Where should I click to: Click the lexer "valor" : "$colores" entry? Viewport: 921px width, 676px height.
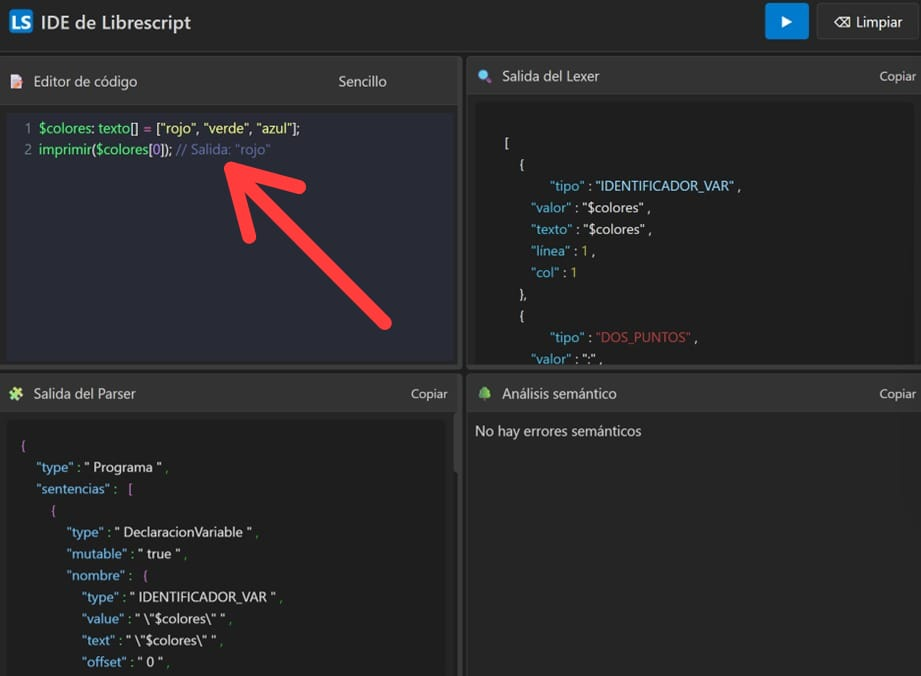click(590, 208)
